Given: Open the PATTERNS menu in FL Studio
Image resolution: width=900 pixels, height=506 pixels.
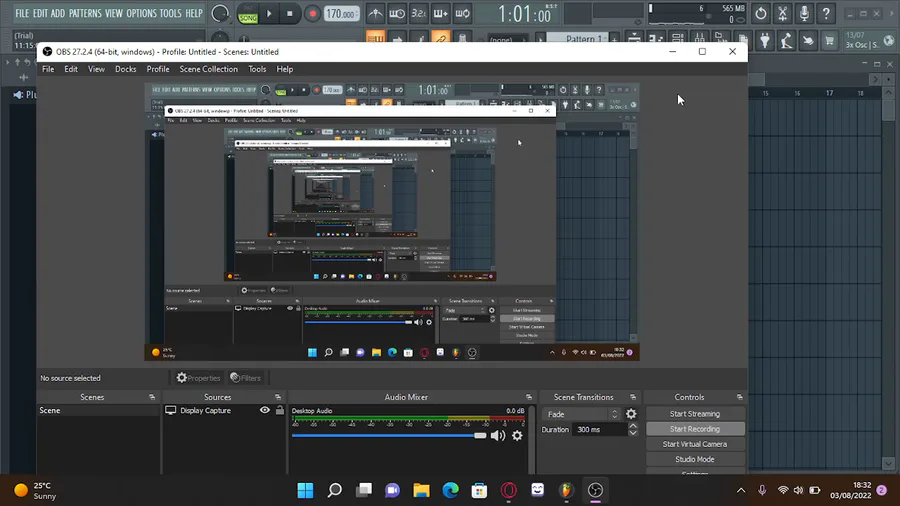Looking at the screenshot, I should [85, 13].
